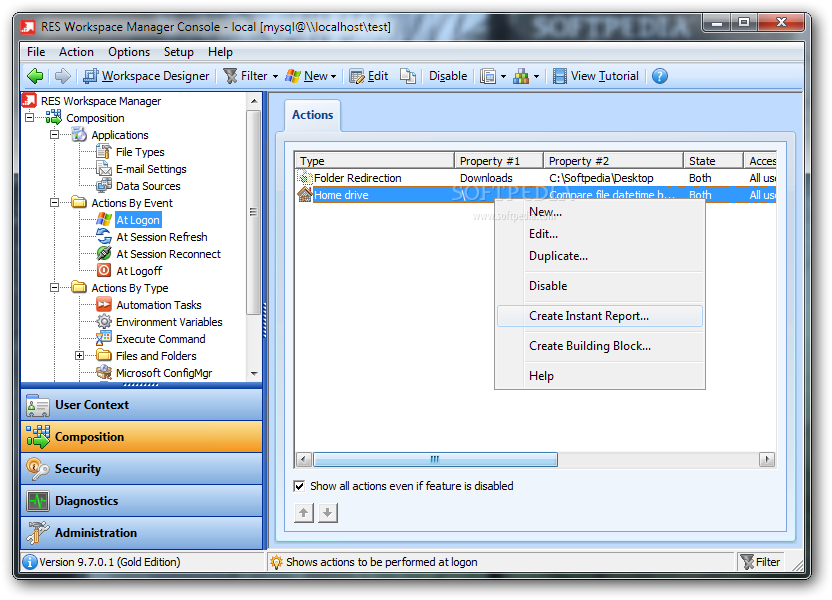Sort by the State column header

[x=713, y=160]
